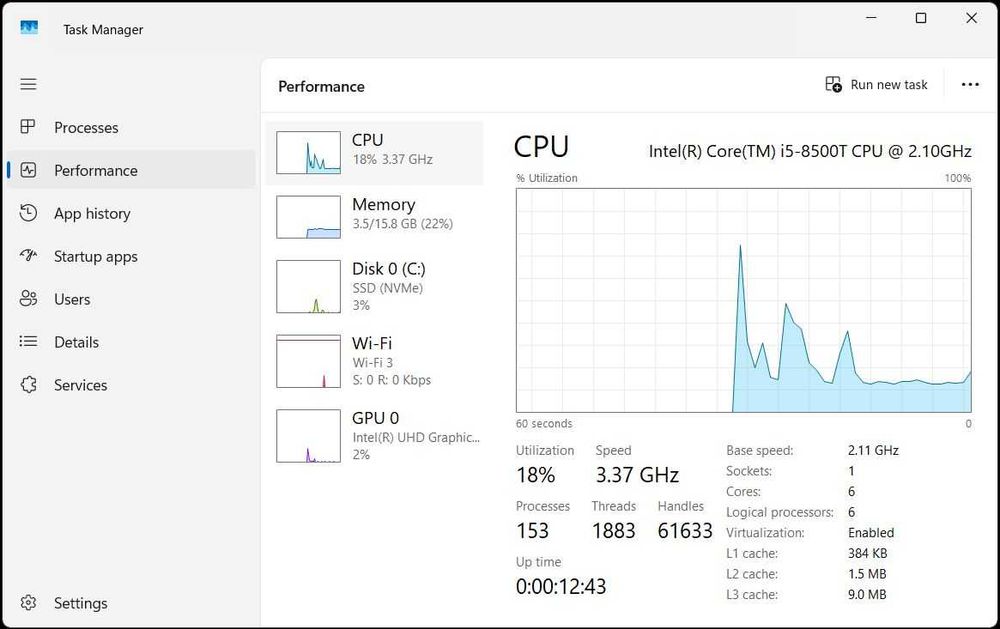Image resolution: width=1000 pixels, height=629 pixels.
Task: Open the three-dot more options menu
Action: 969,85
